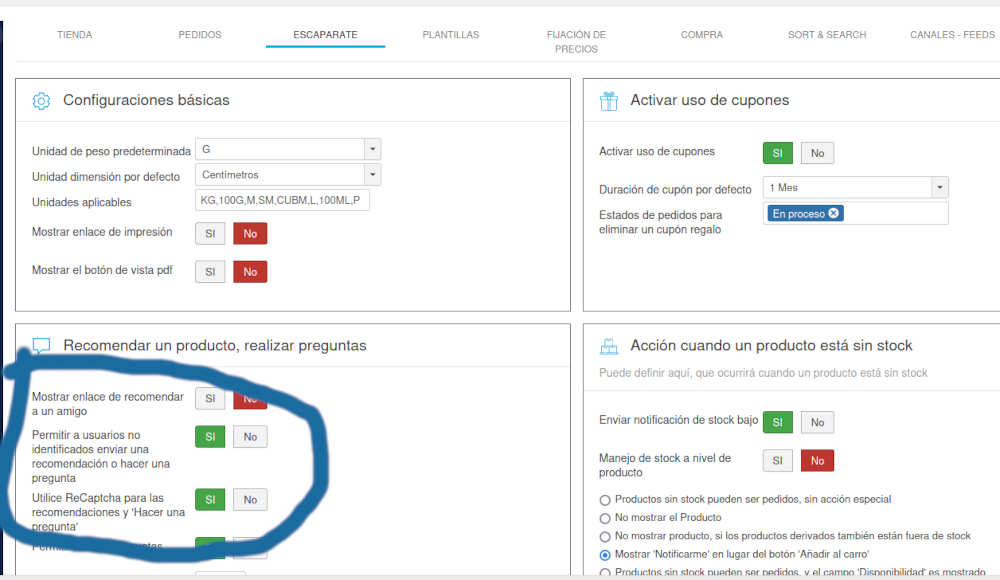Screen dimensions: 1000x580
Task: Set Mostrar enlace de recomendar a un amigo to SI
Action: (210, 398)
